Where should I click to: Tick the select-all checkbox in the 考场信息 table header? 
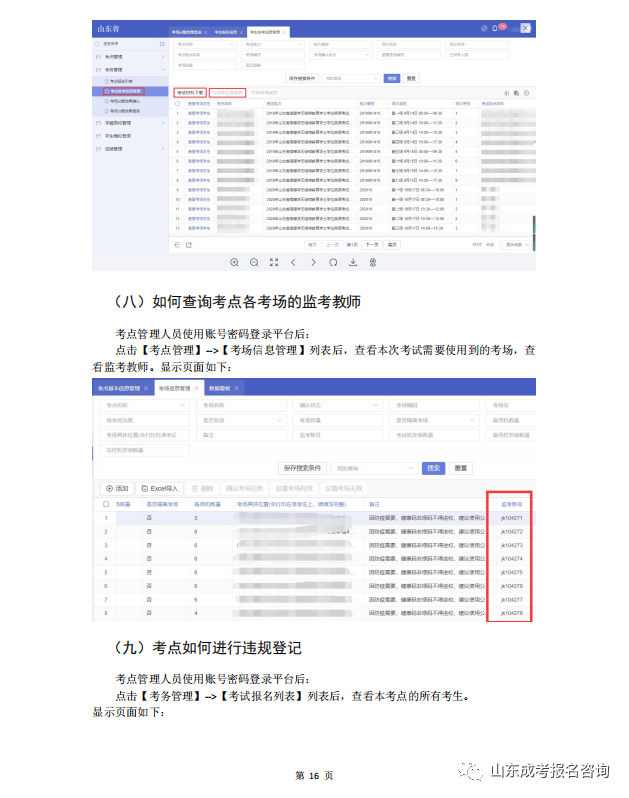(x=106, y=504)
